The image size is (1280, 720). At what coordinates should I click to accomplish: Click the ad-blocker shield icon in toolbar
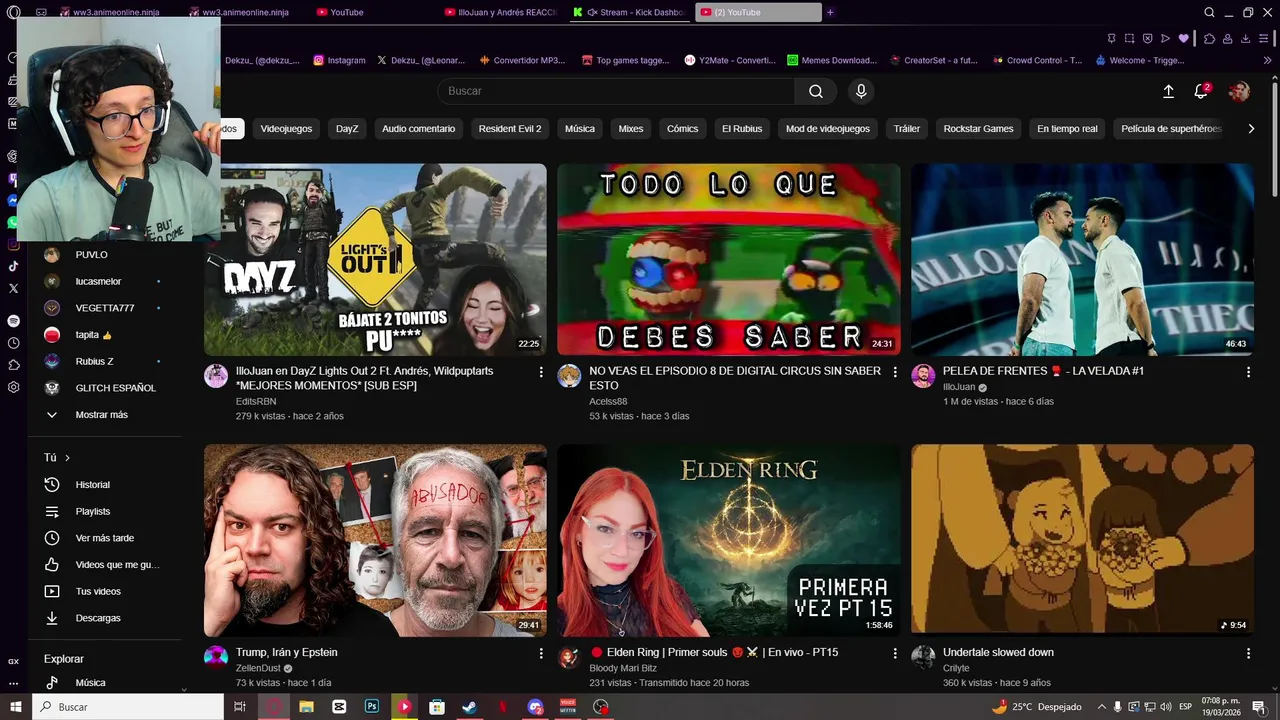click(1147, 38)
